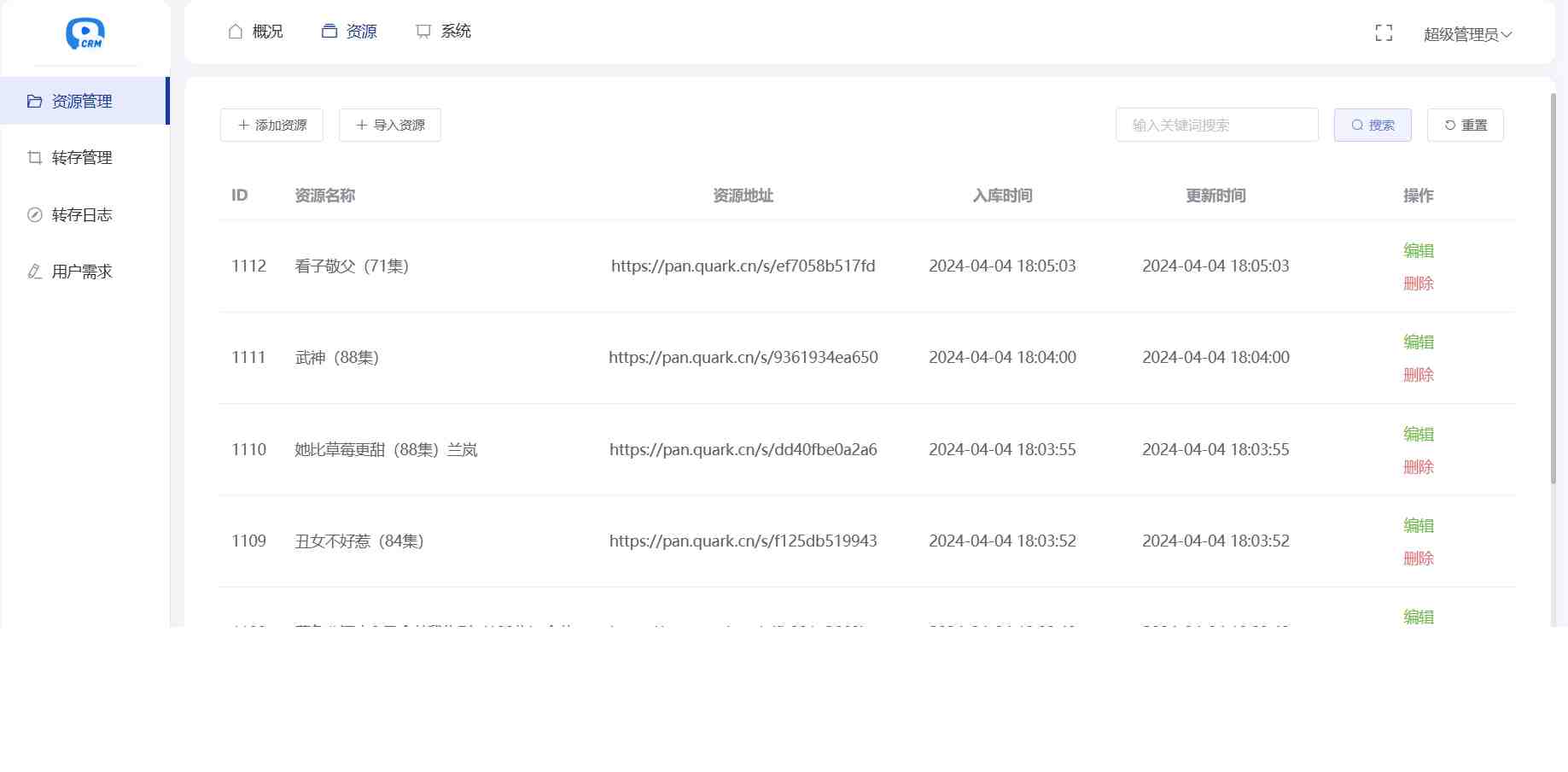Expand the 超级管理员 user dropdown
The image size is (1568, 772).
pyautogui.click(x=1466, y=34)
